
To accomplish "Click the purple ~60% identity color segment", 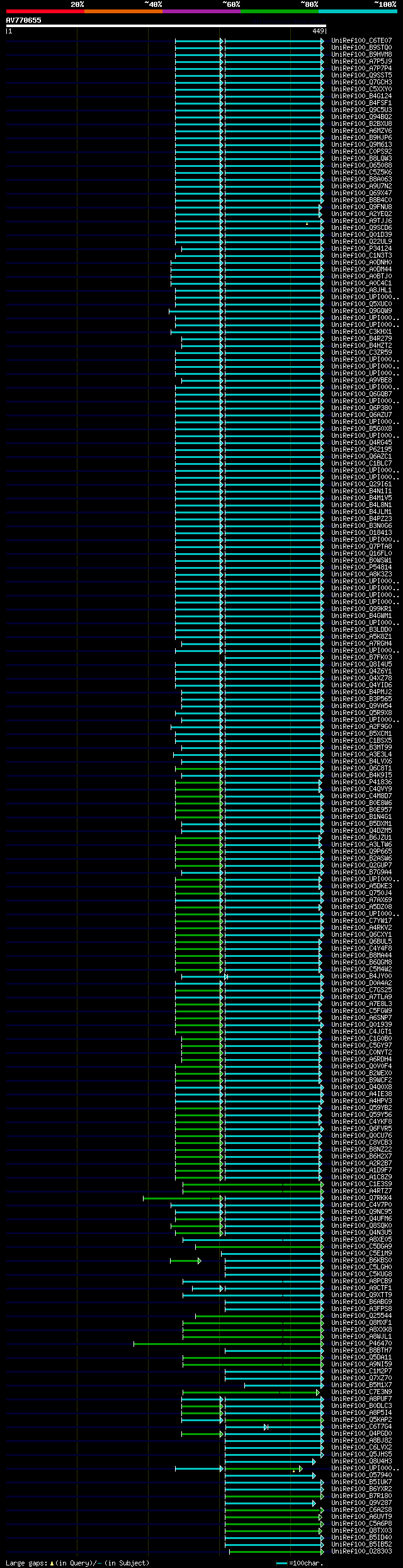I will coord(201,11).
